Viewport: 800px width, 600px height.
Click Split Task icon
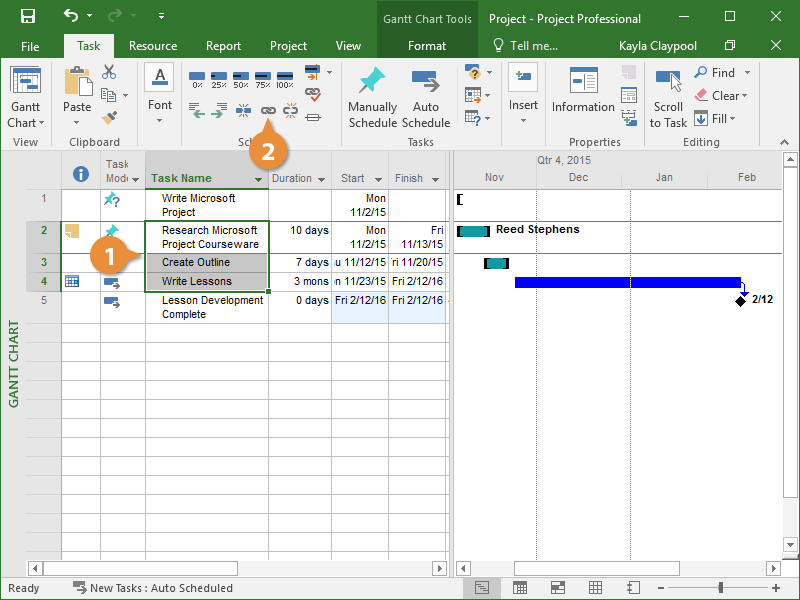tap(243, 112)
